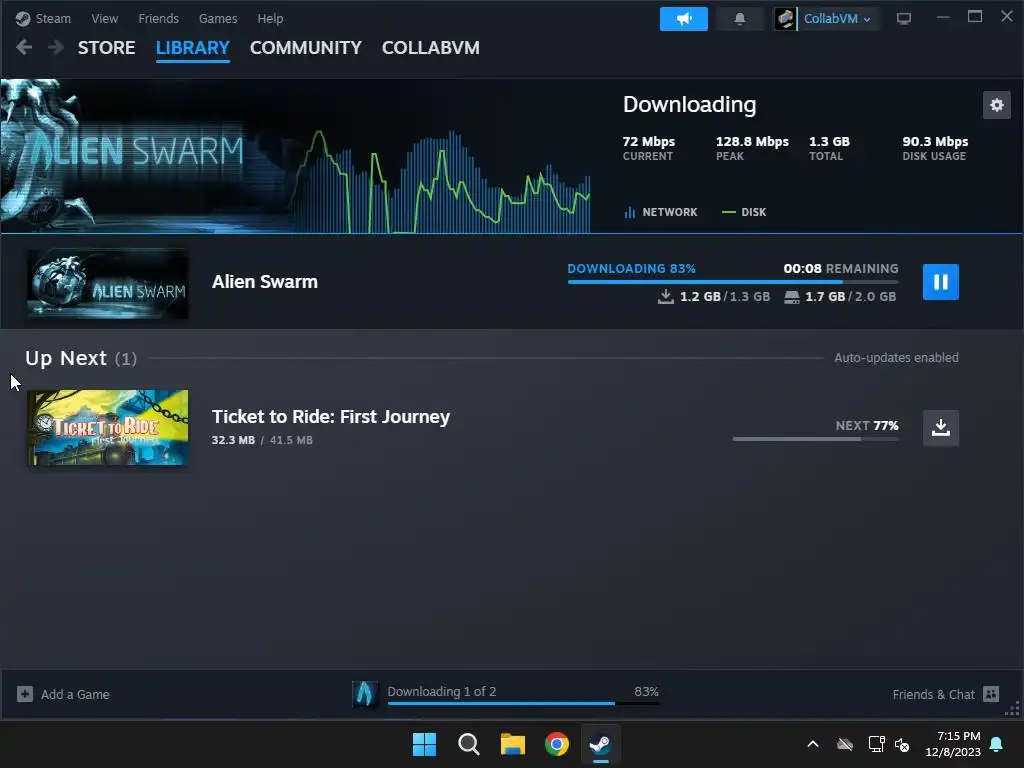Open the Steam menu
Screen dimensions: 1024x768
tap(53, 18)
